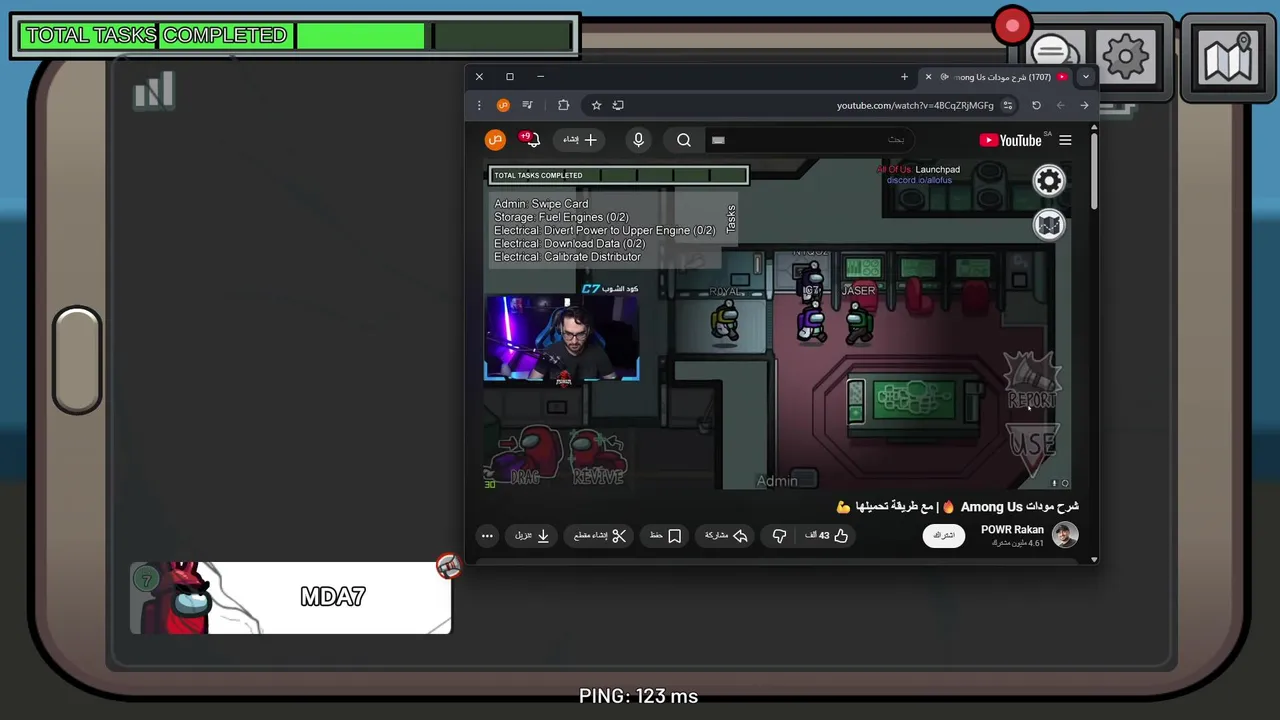
Task: Open site settings icon beside URL
Action: point(1008,105)
